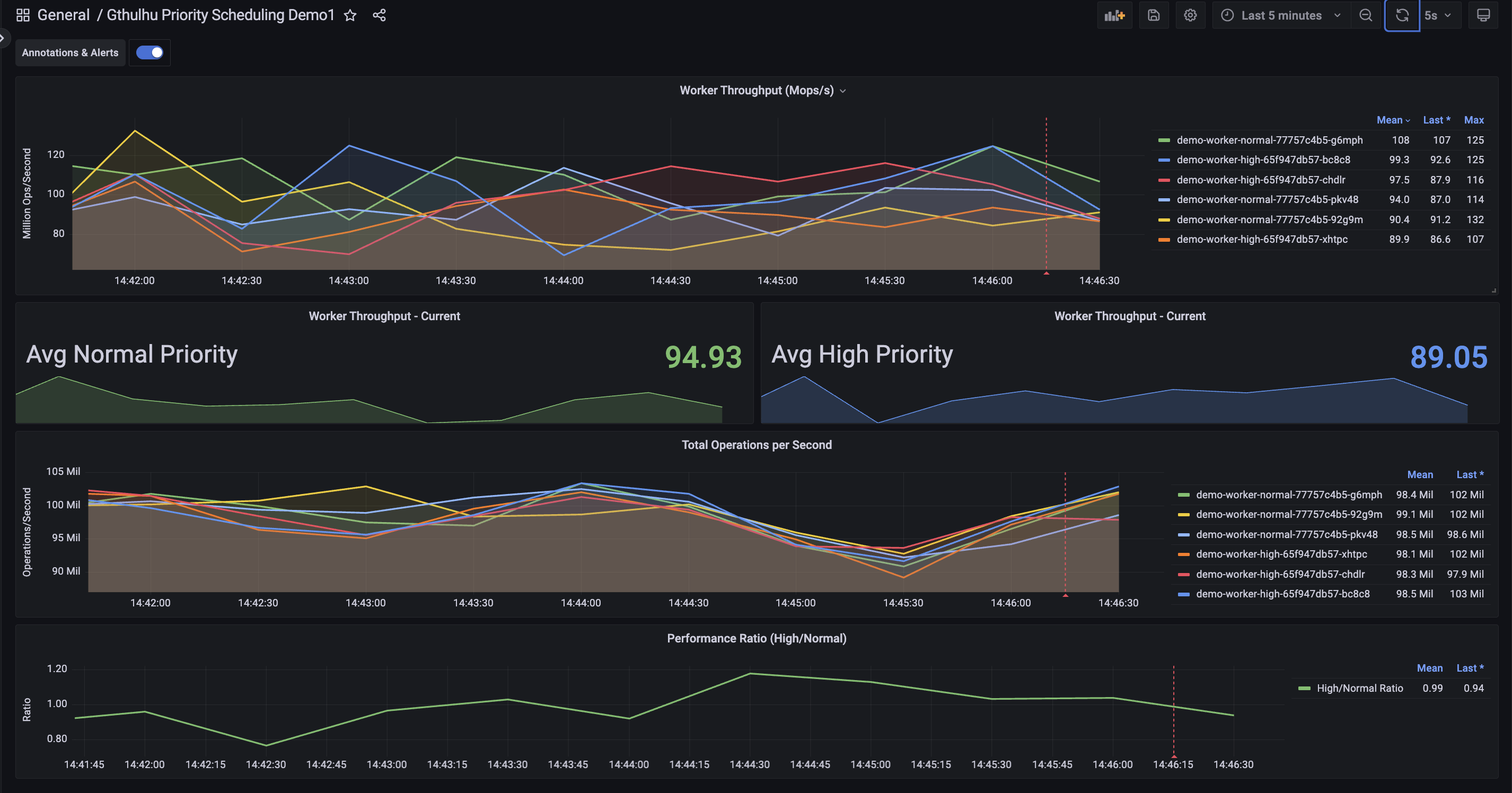This screenshot has height=793, width=1512.
Task: Sort throughput legend by Max column
Action: [x=1473, y=120]
